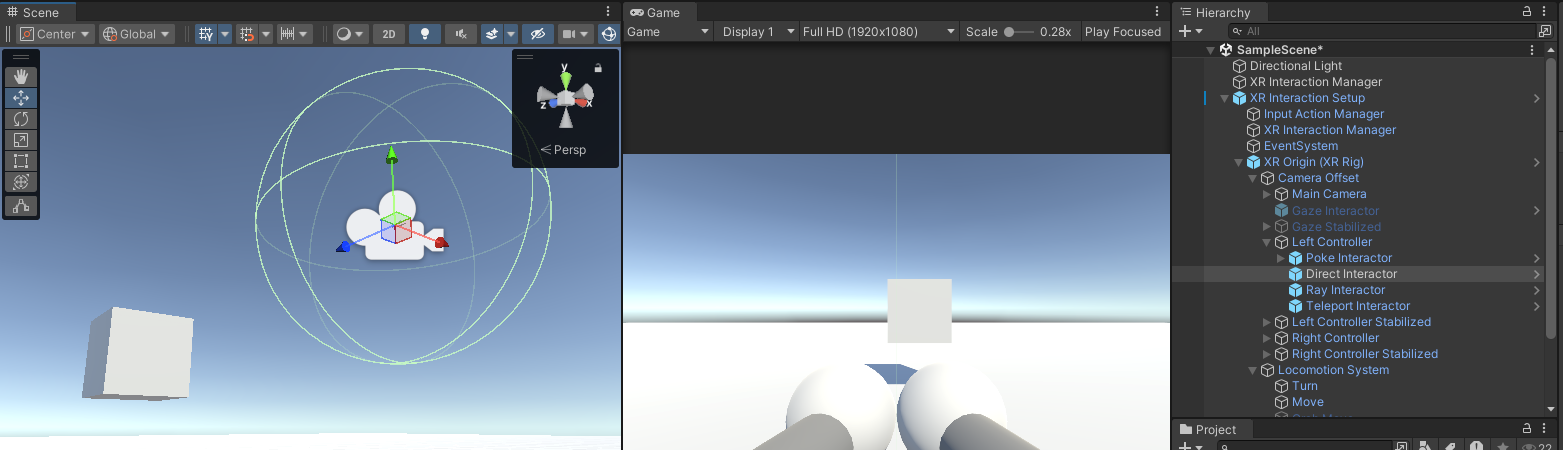
Task: Select the Transform tool
Action: click(21, 182)
